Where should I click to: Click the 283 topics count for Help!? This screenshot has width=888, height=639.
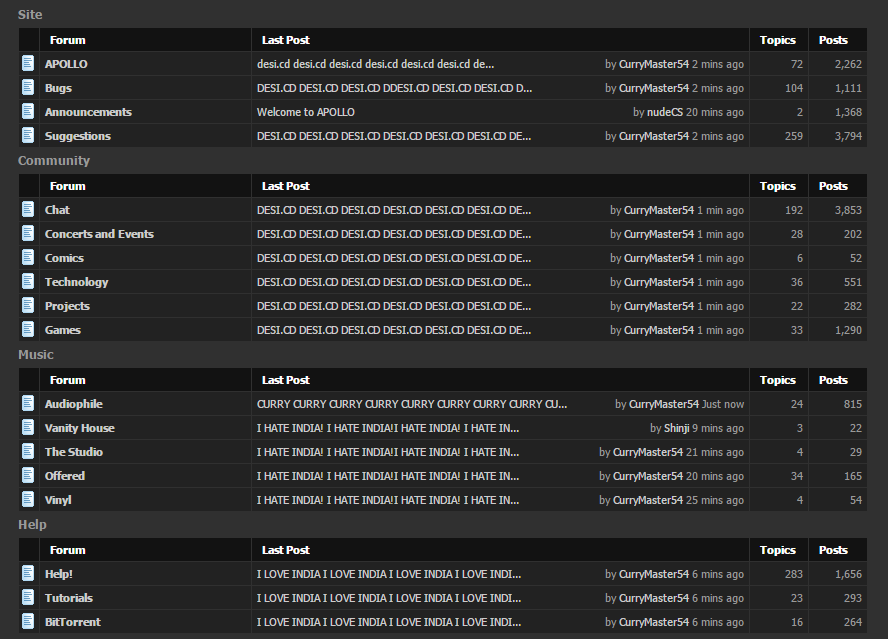tap(794, 574)
